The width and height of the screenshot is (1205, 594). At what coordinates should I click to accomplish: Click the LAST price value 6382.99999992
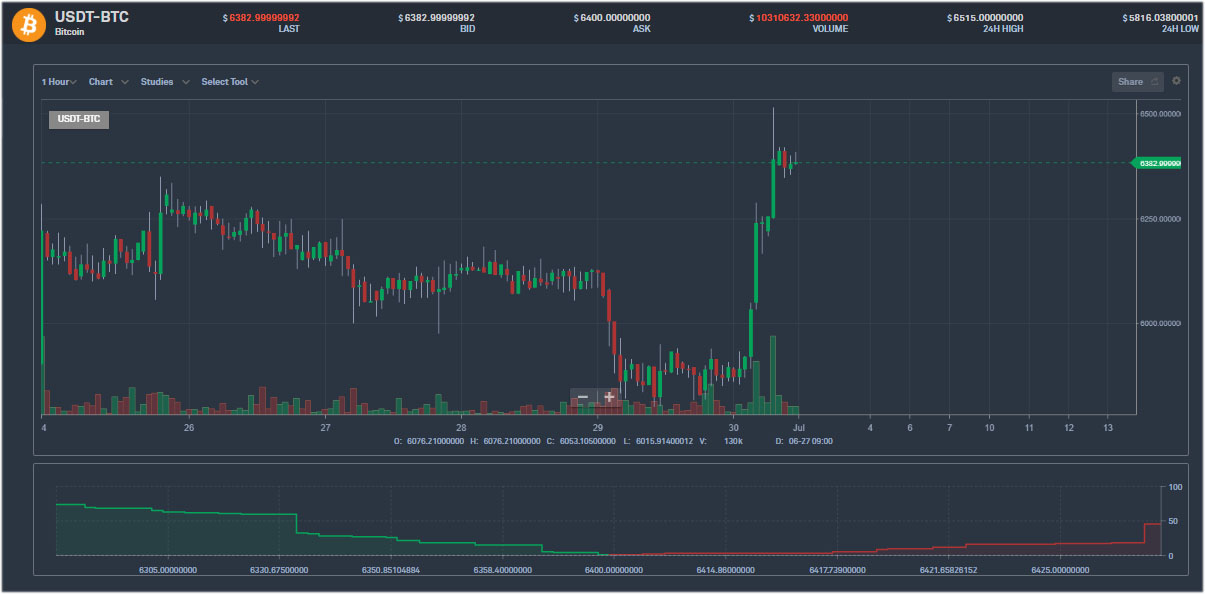[263, 18]
